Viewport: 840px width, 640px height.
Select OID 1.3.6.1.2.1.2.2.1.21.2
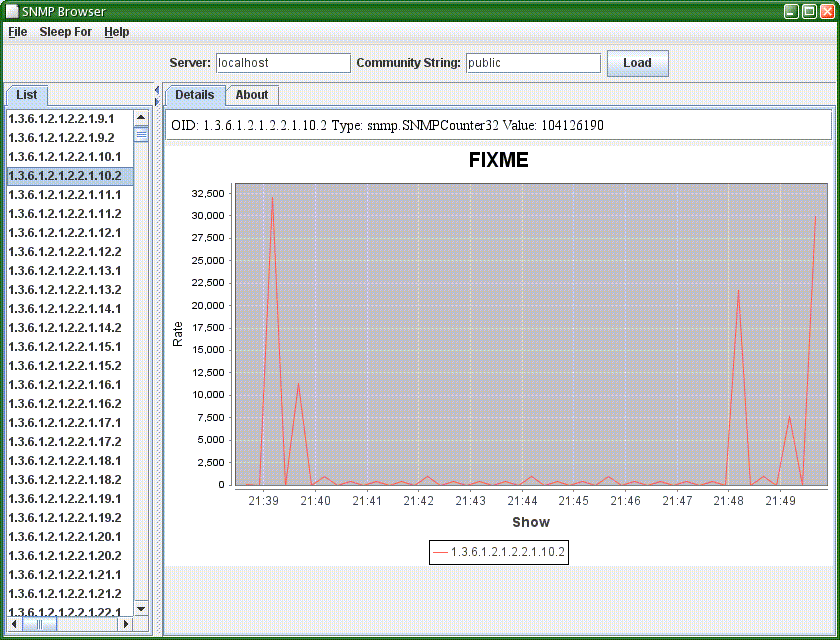click(70, 594)
